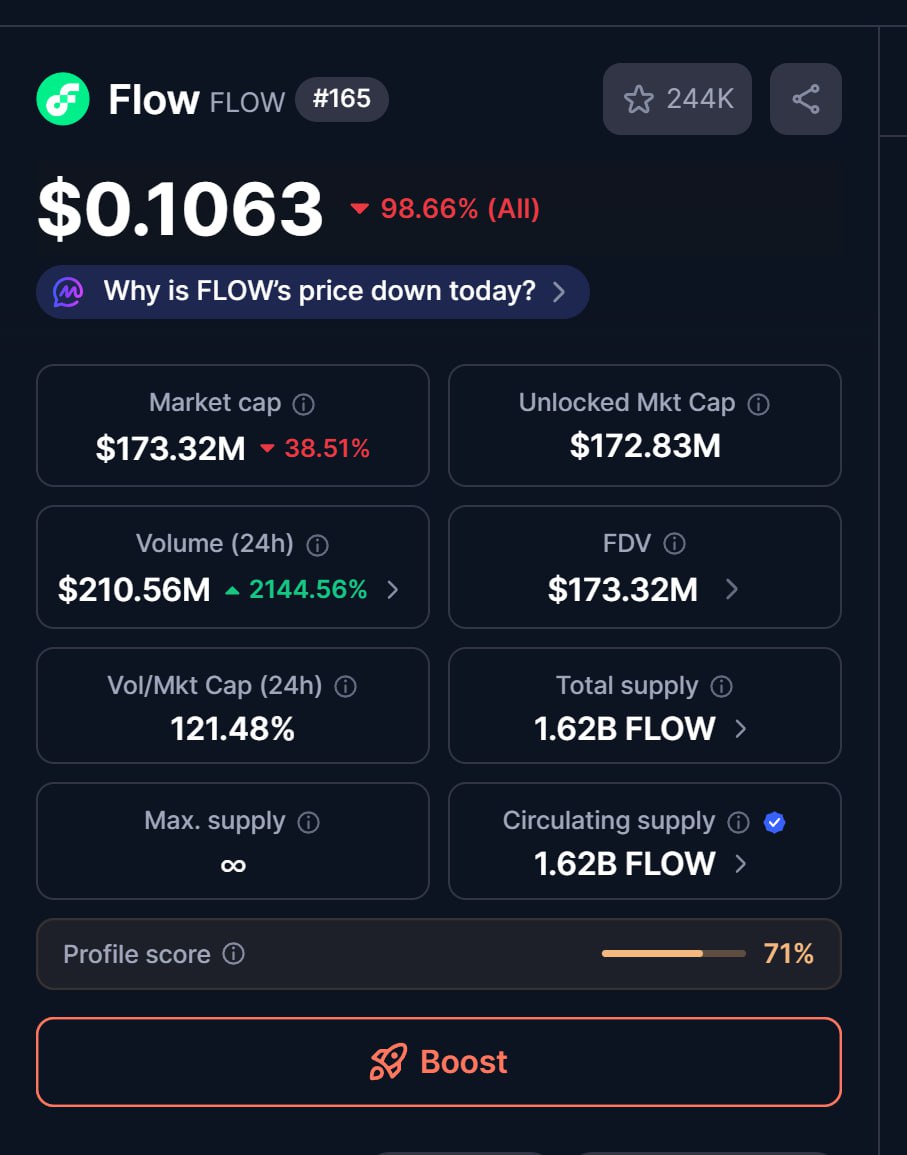Click info icon next to Max. supply
Image resolution: width=907 pixels, height=1155 pixels.
click(309, 822)
